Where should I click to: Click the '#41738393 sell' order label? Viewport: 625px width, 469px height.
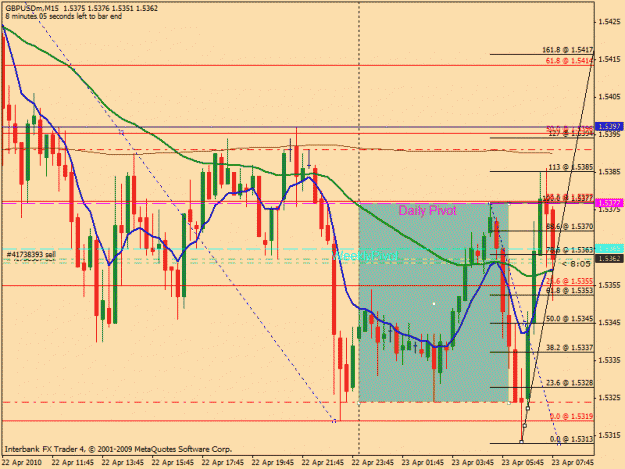pyautogui.click(x=31, y=254)
